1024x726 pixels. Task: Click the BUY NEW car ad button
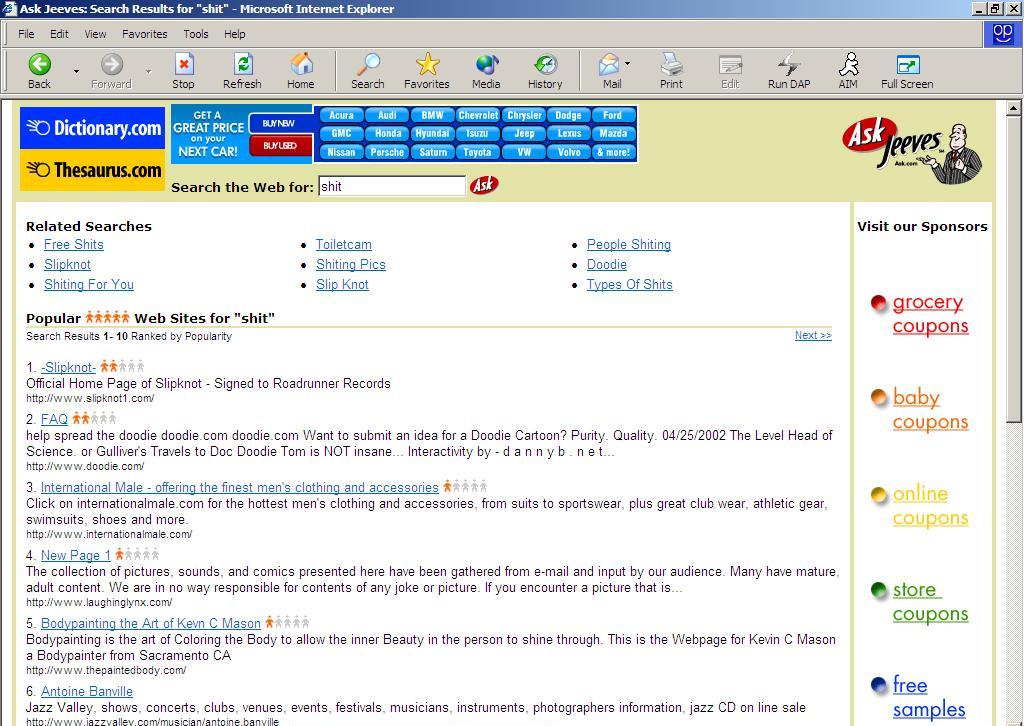(280, 123)
